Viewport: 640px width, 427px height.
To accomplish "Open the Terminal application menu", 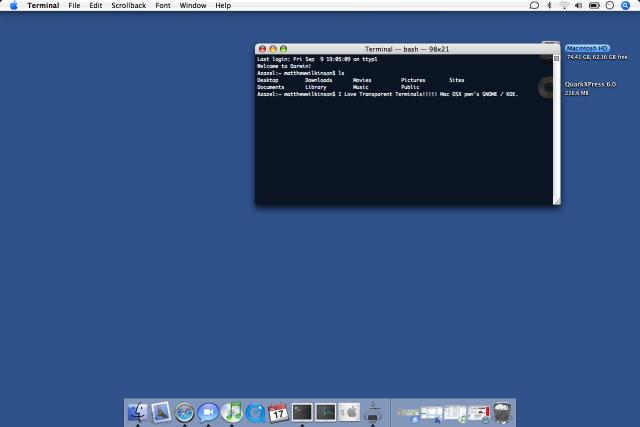I will tap(43, 5).
